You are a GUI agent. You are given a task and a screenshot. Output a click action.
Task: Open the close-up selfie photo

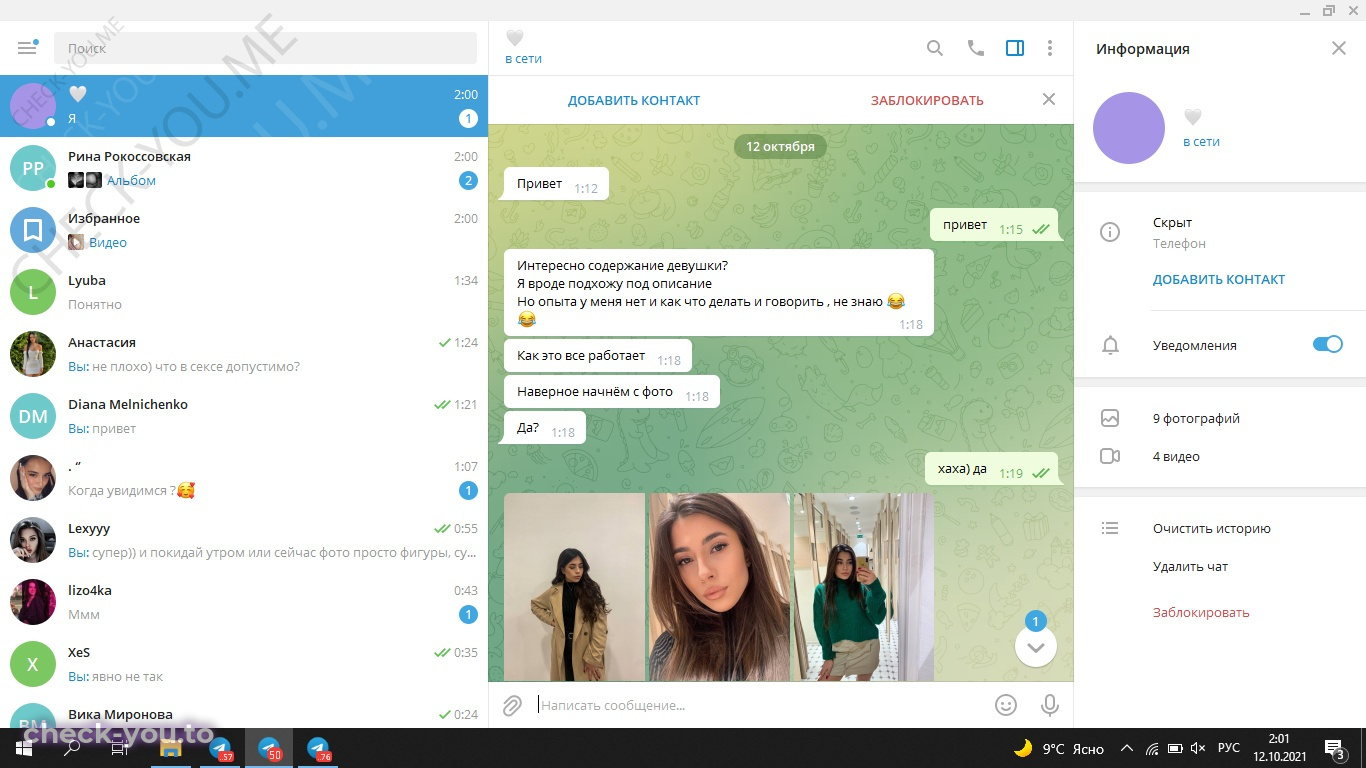(x=720, y=587)
